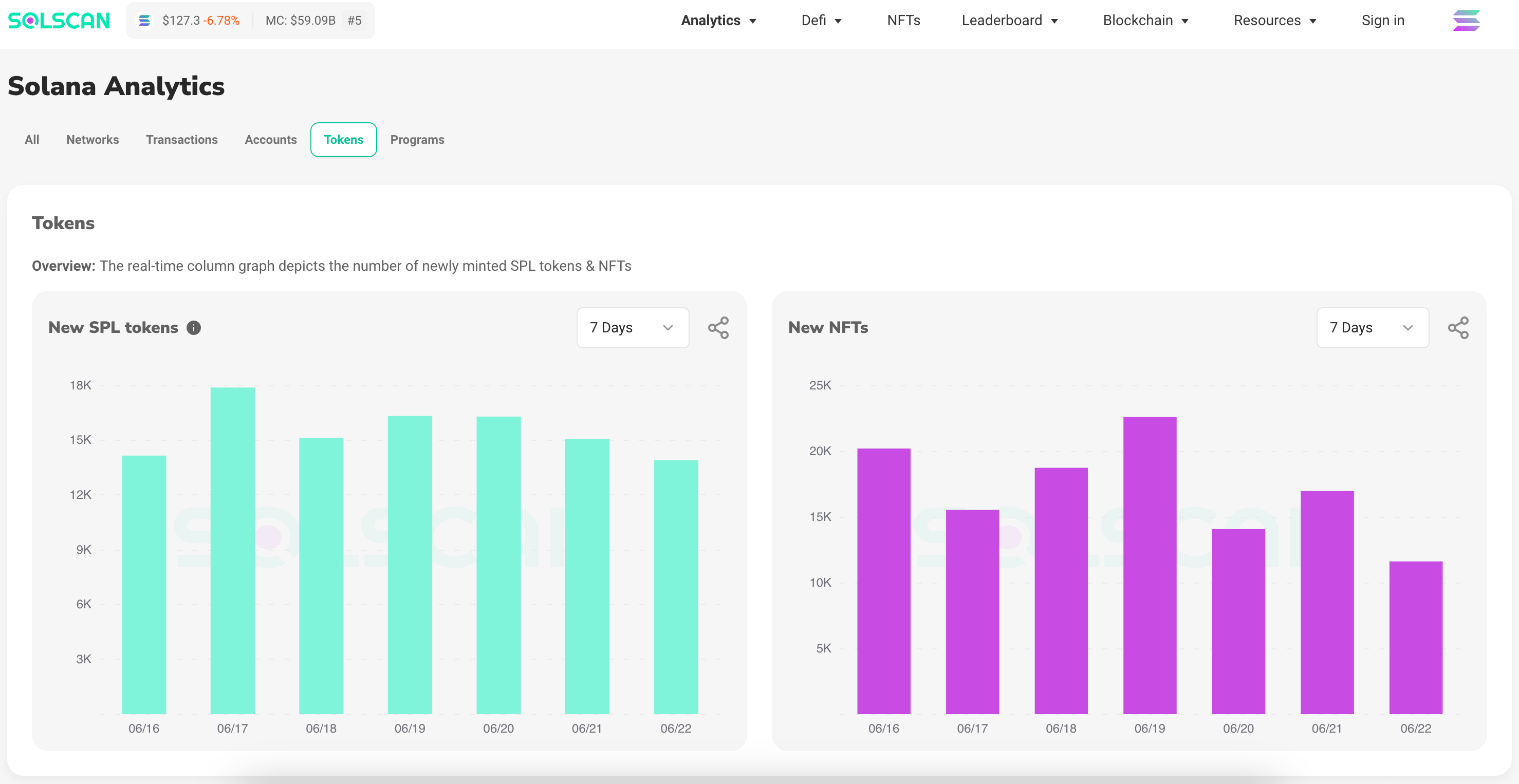Click the 06/18 bar in New NFTs chart

(x=1061, y=591)
